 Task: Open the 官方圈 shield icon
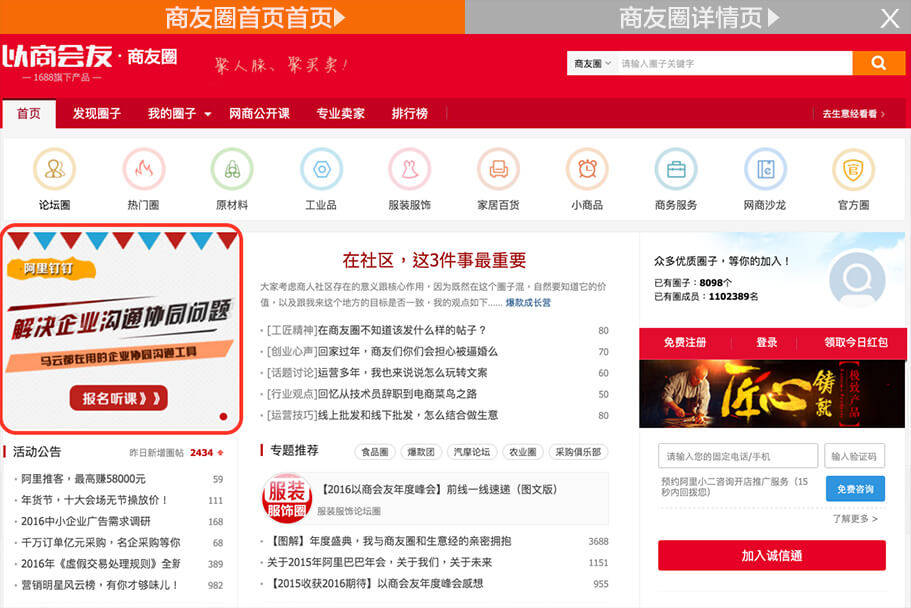pyautogui.click(x=853, y=169)
